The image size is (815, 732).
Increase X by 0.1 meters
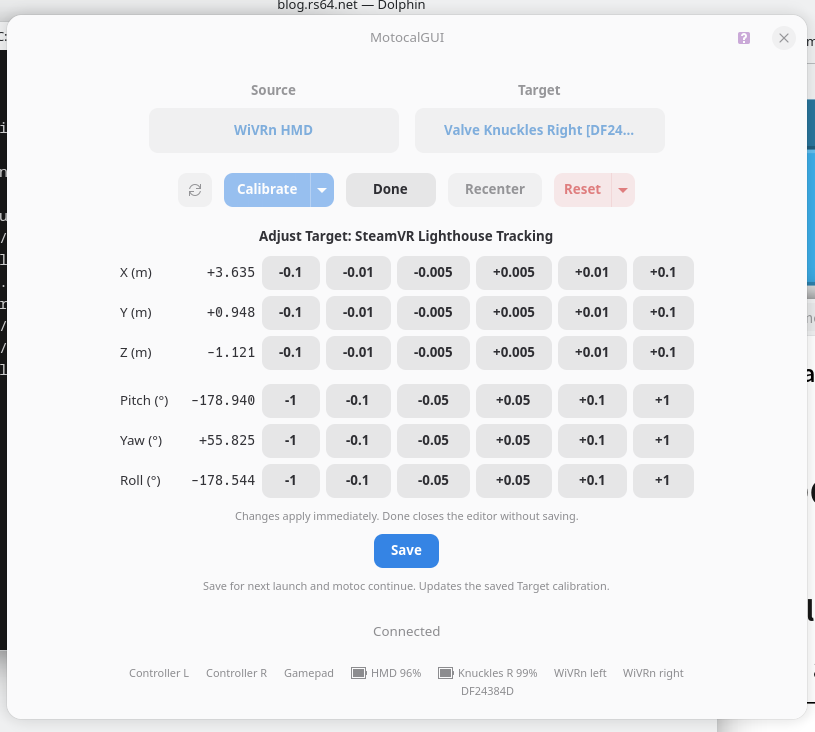click(663, 273)
